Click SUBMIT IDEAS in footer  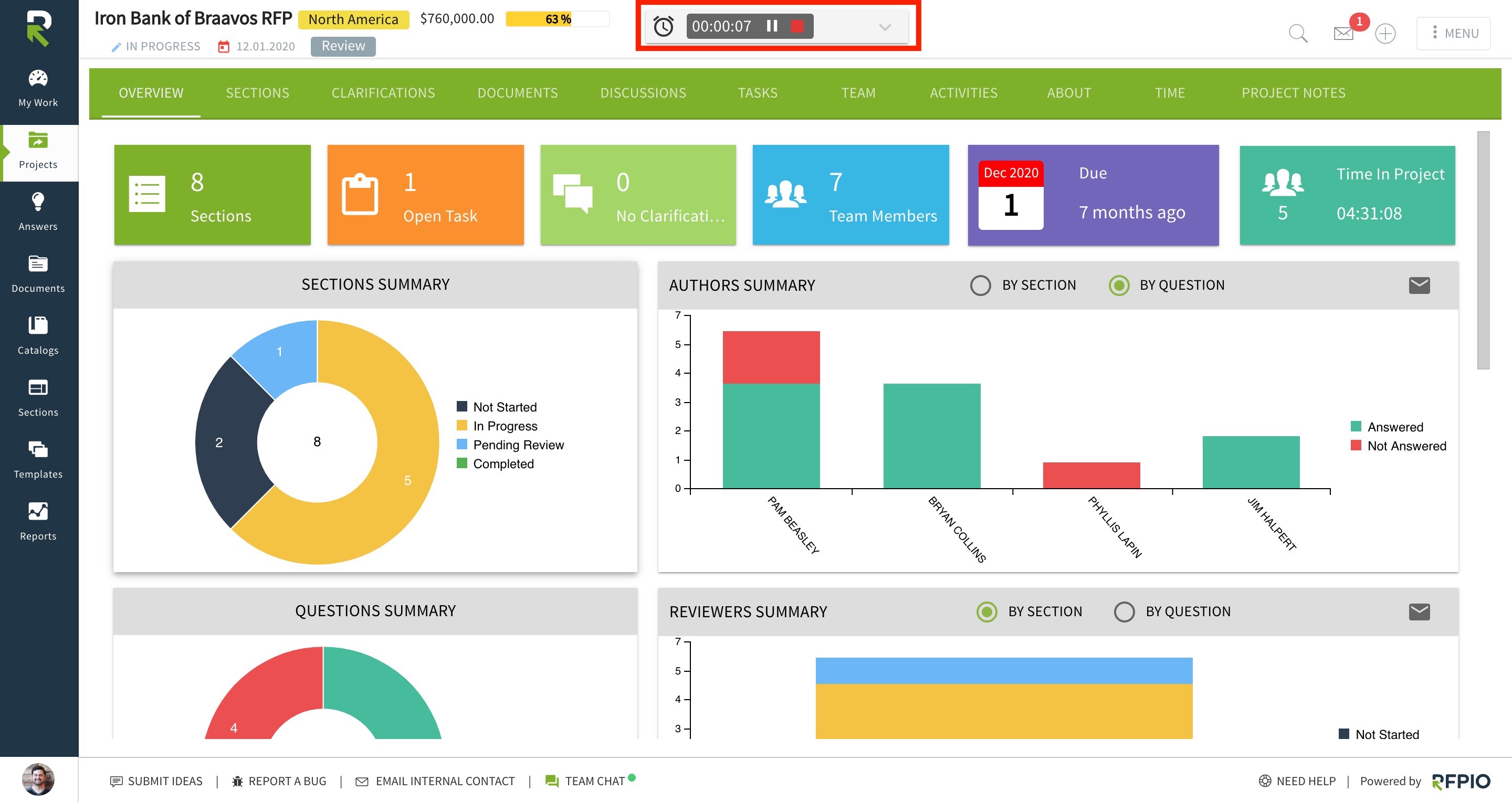(x=156, y=781)
